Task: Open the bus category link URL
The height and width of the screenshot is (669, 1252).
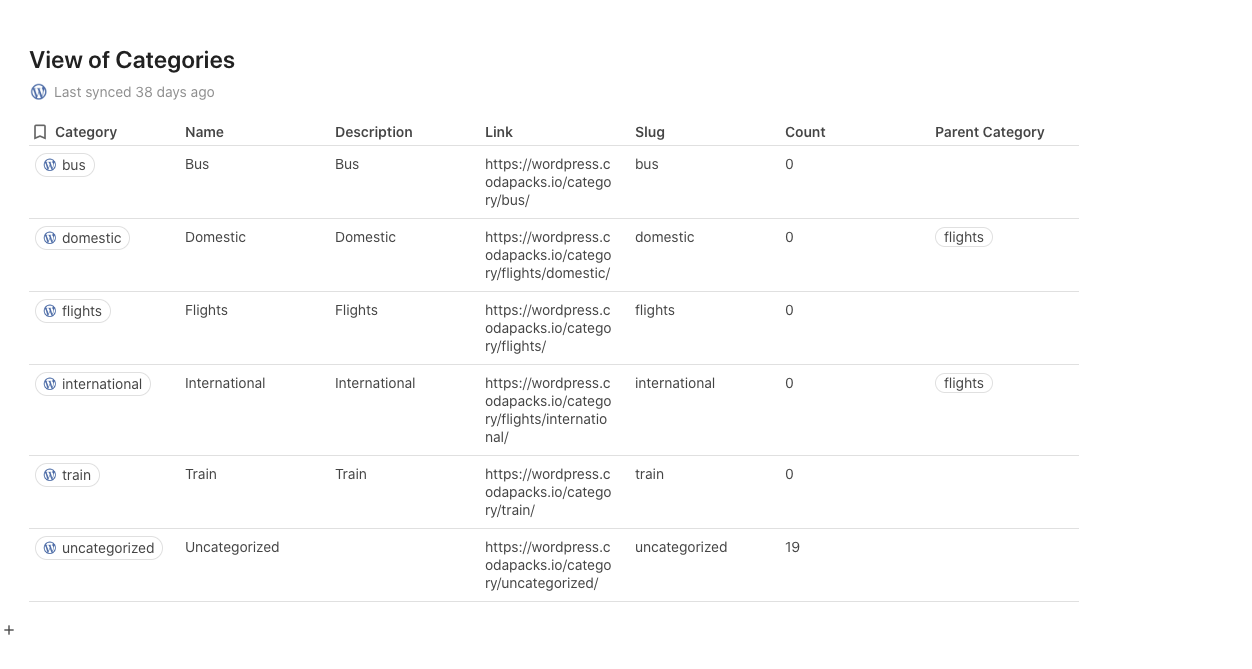Action: pyautogui.click(x=547, y=182)
